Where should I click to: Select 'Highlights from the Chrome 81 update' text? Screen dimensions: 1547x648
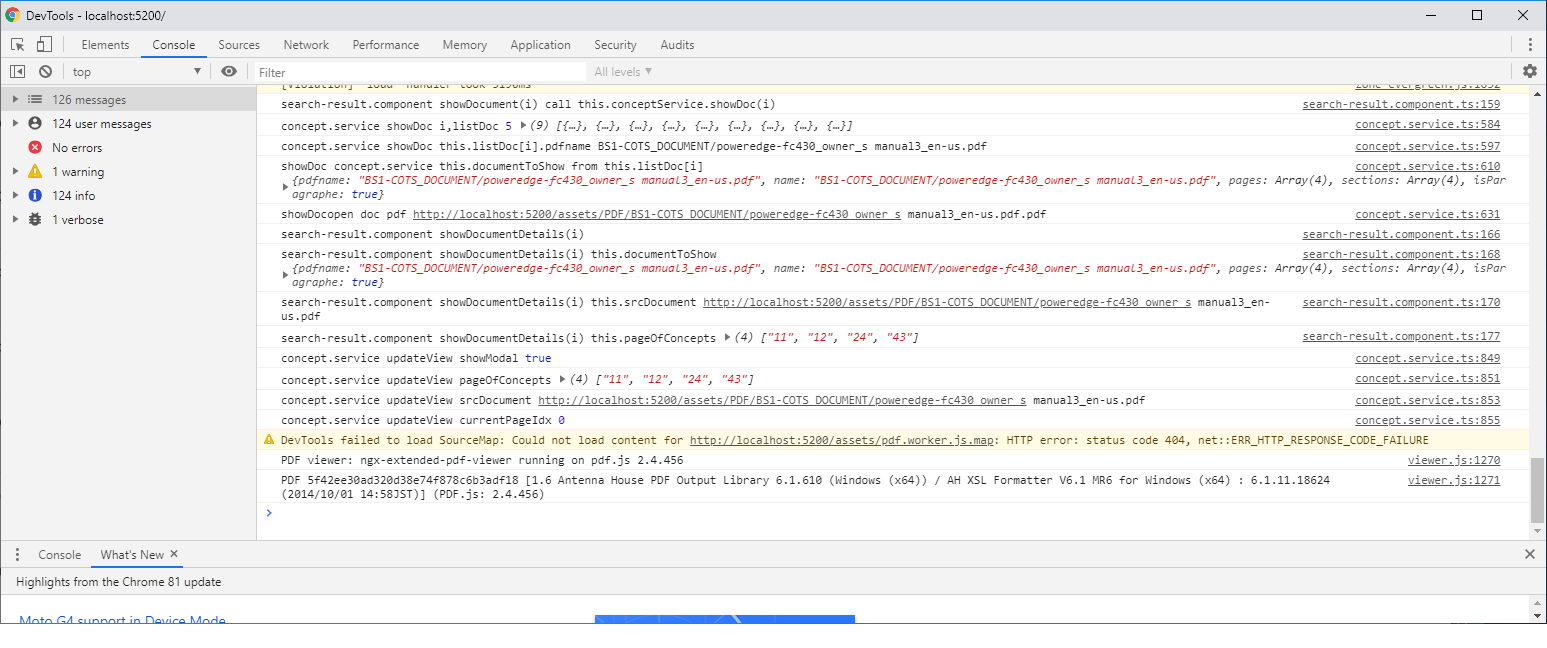[118, 582]
